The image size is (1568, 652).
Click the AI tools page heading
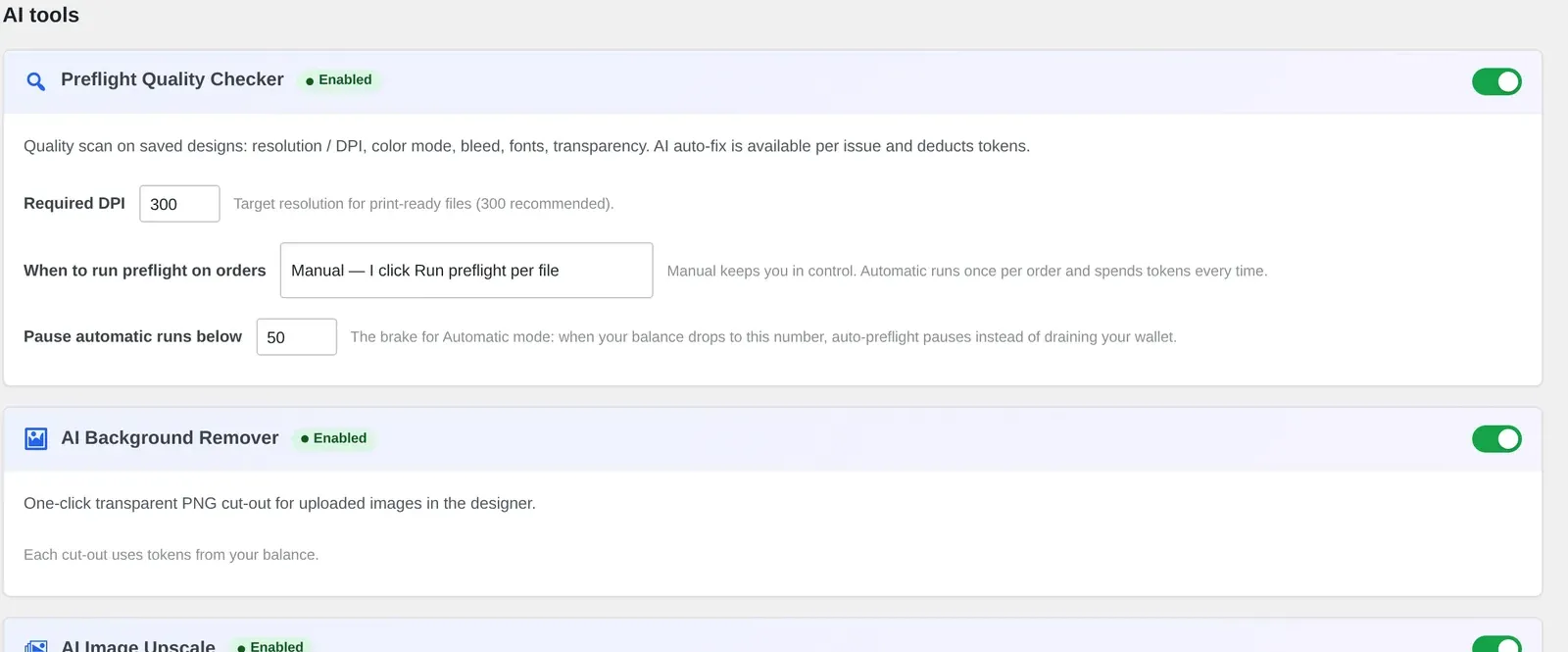pos(41,15)
